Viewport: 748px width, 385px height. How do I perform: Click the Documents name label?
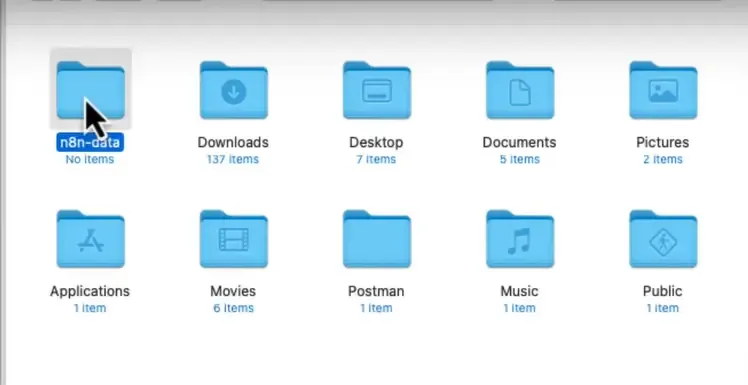(519, 142)
